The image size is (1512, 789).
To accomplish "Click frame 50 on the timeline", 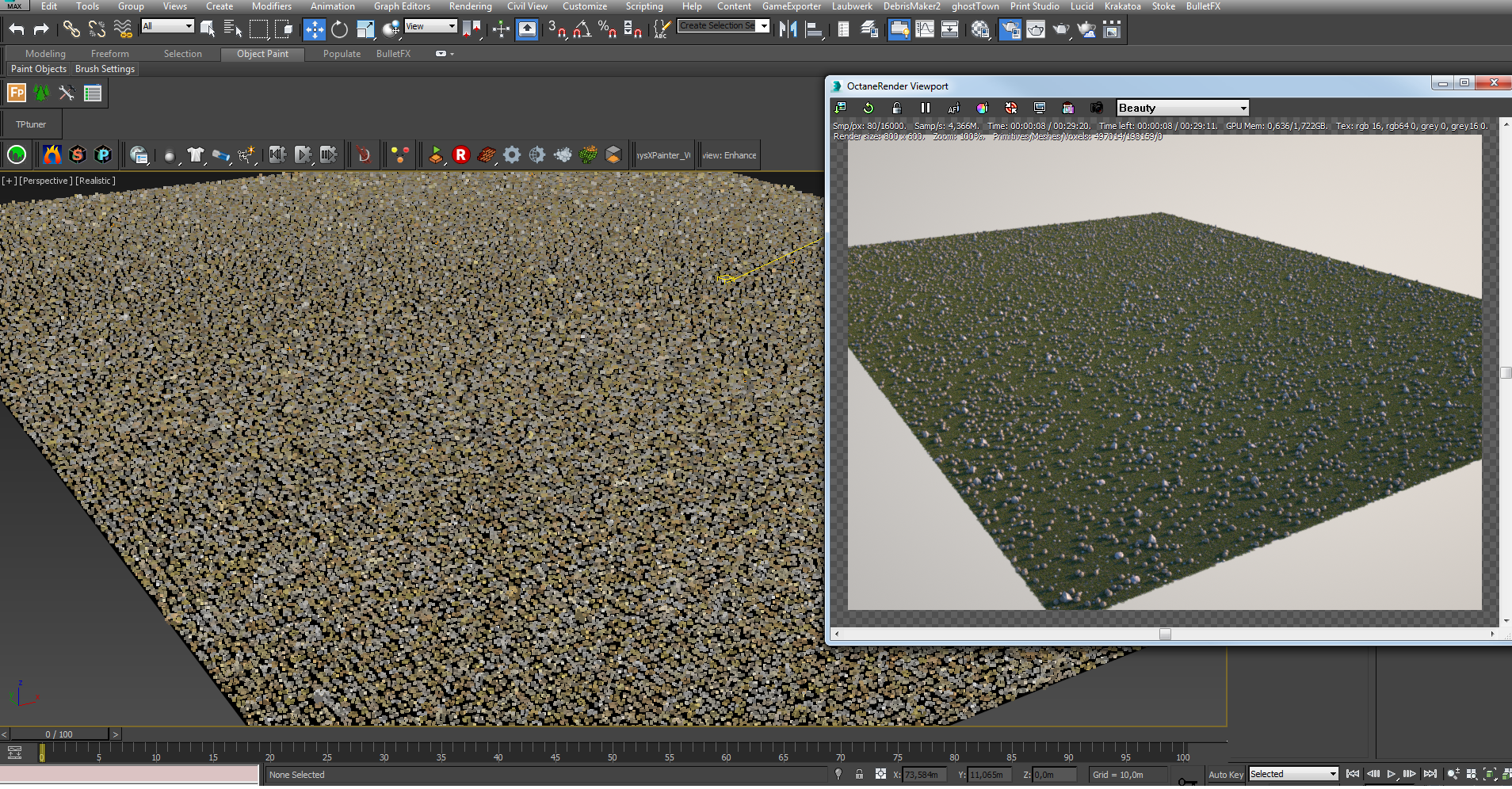I will pyautogui.click(x=612, y=753).
